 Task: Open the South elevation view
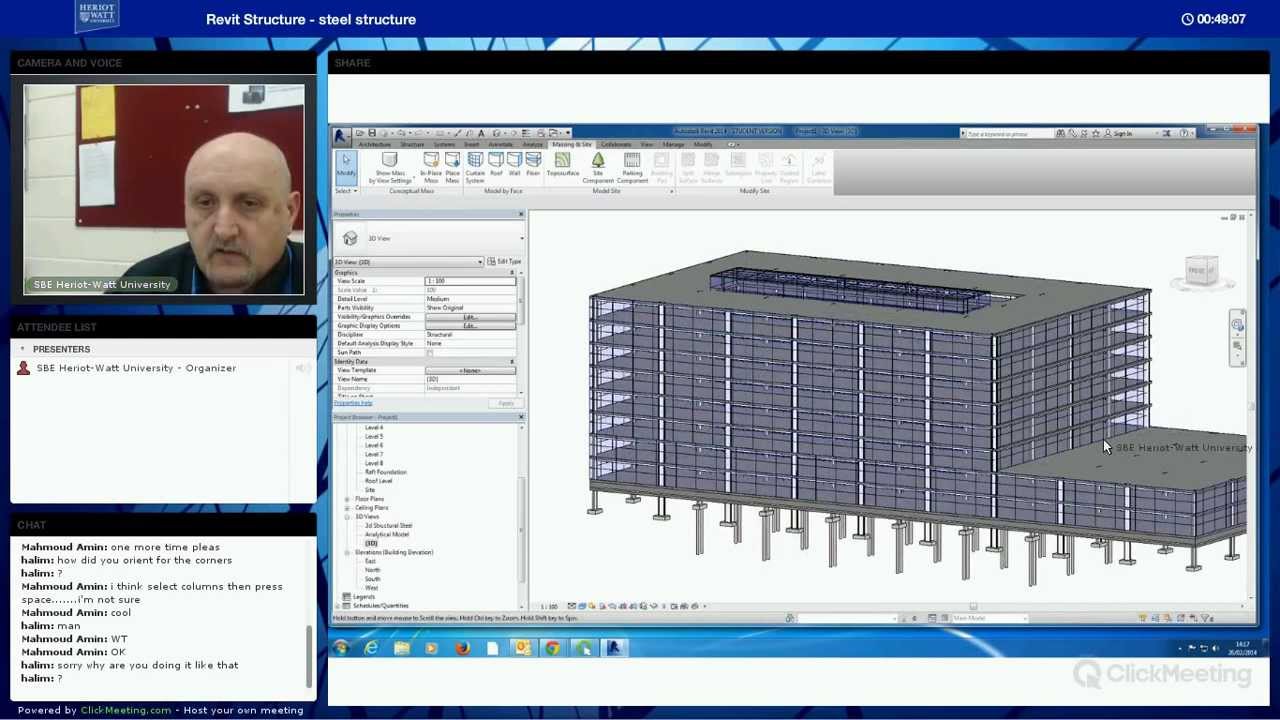click(x=372, y=579)
